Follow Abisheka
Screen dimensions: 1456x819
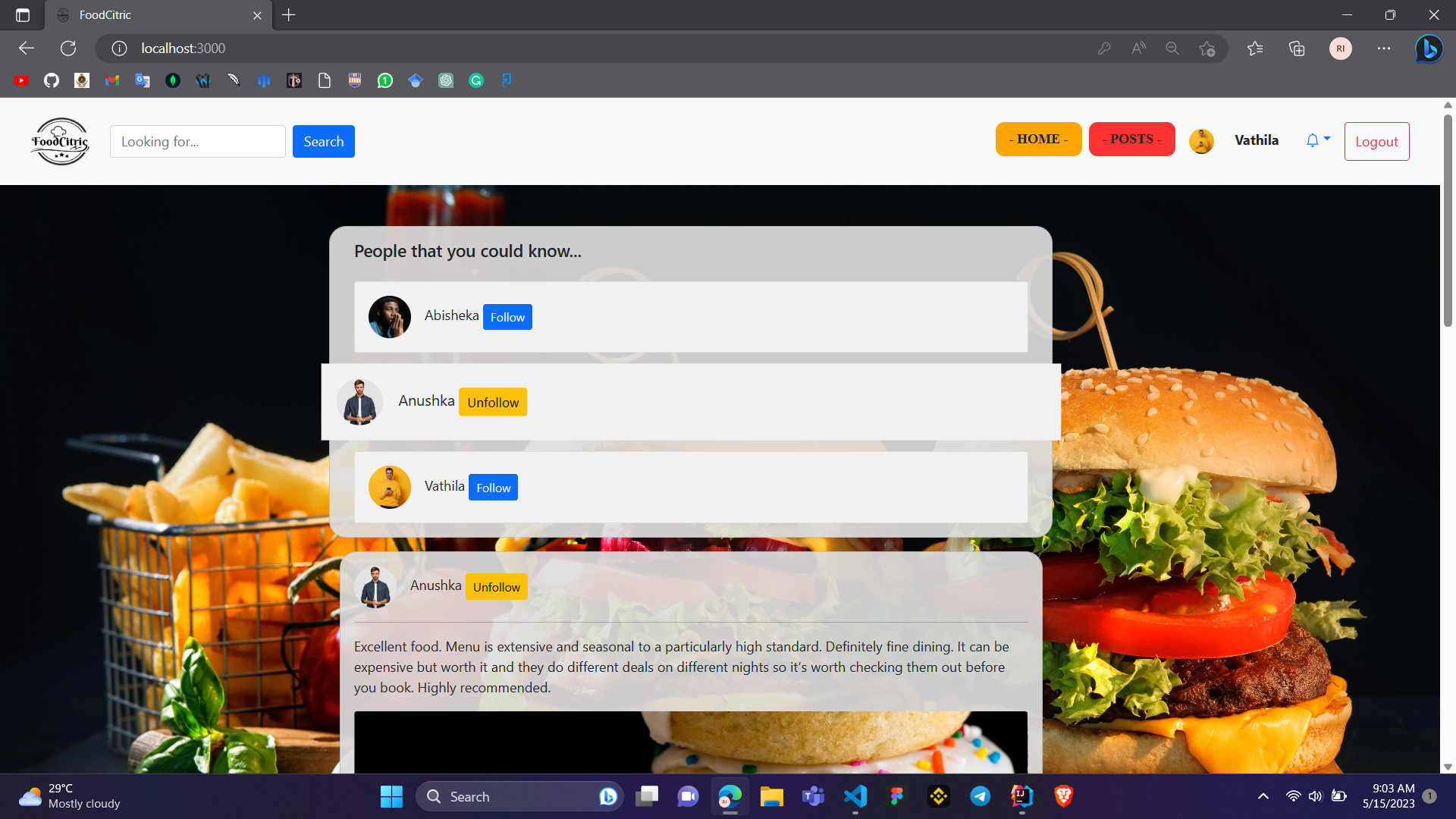(x=507, y=317)
